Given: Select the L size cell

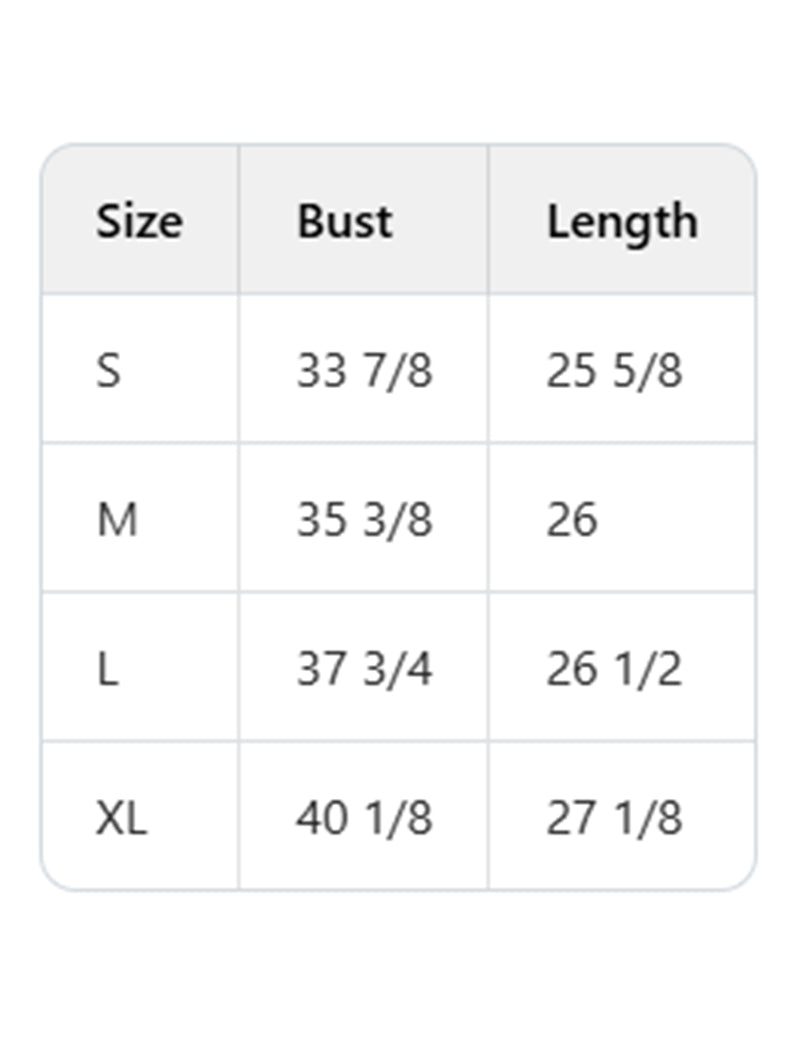Looking at the screenshot, I should point(107,669).
